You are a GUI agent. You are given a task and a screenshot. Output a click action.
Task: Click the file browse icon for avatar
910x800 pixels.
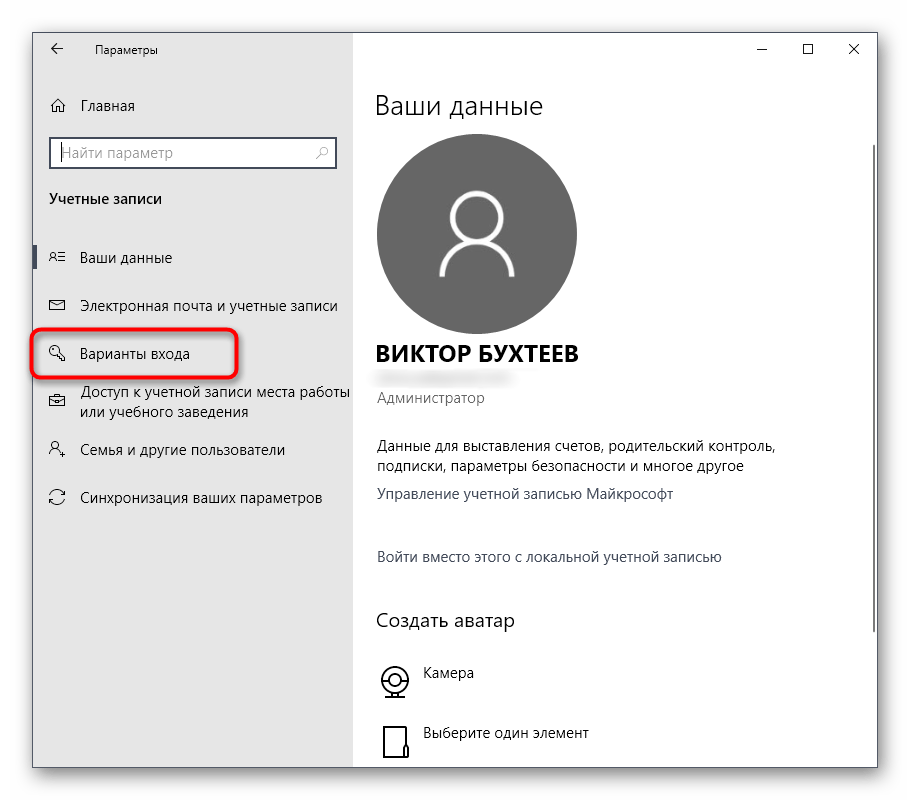(x=396, y=741)
